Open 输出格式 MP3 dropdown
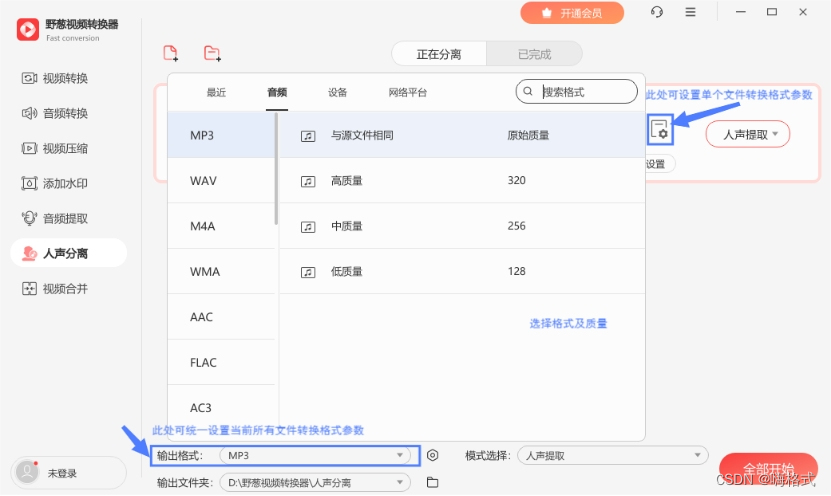Screen dimensions: 831x496 [x=315, y=455]
